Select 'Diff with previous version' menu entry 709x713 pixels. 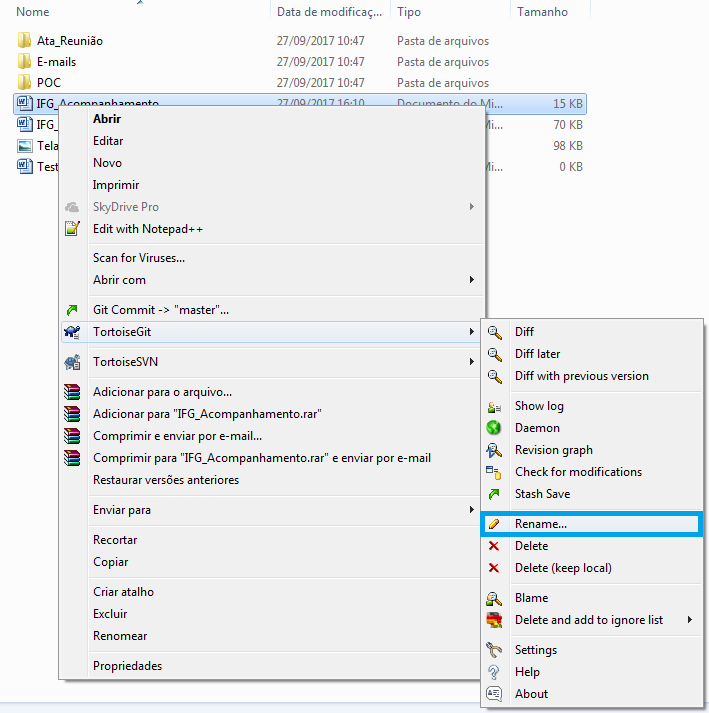(x=581, y=376)
